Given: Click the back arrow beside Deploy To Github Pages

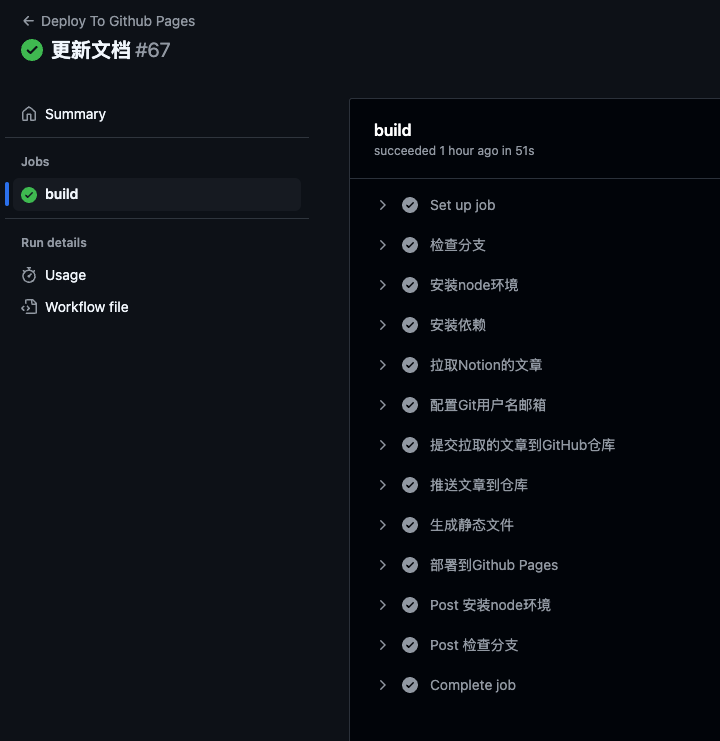Looking at the screenshot, I should (x=28, y=21).
